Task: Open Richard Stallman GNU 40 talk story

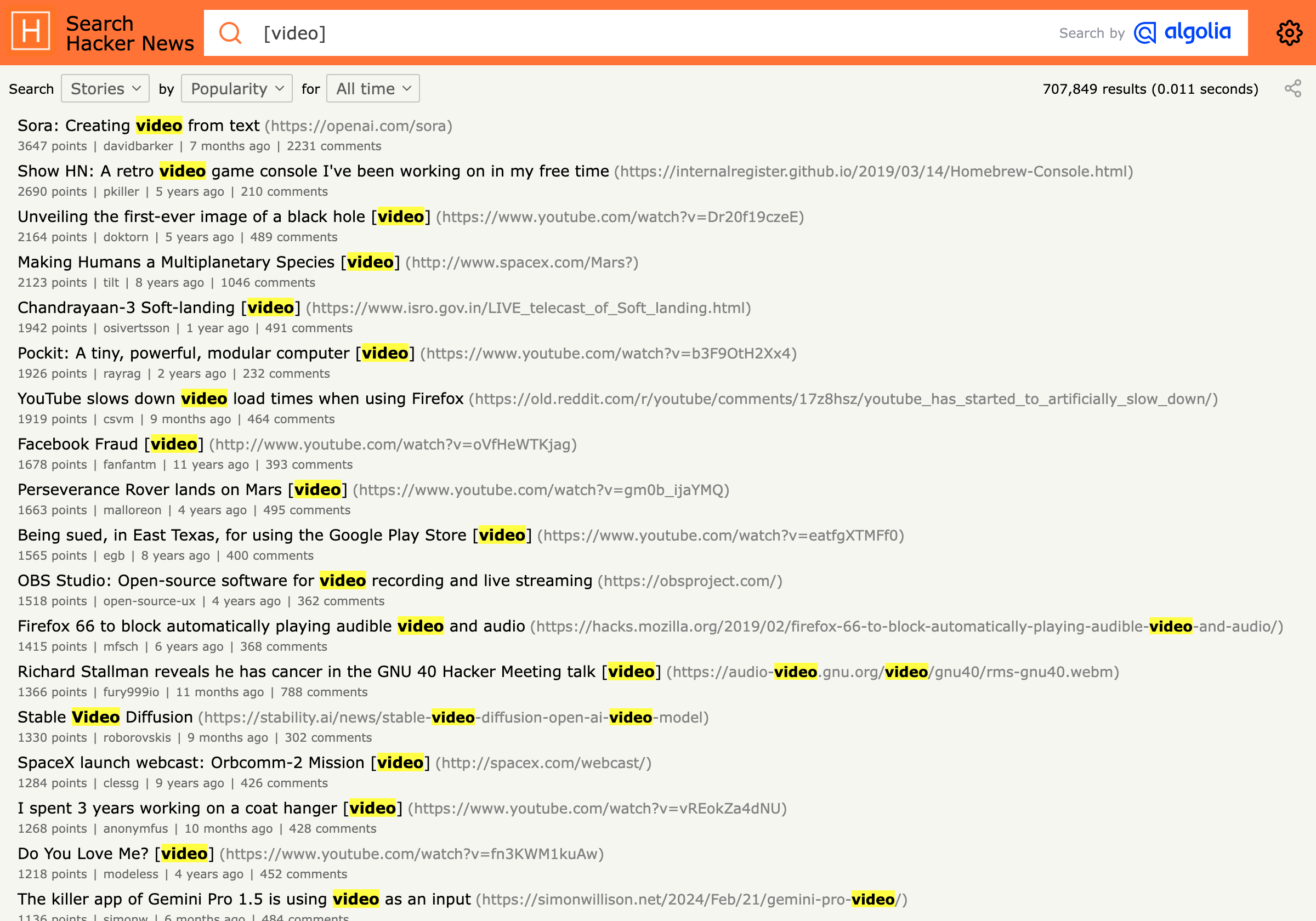Action: tap(339, 672)
